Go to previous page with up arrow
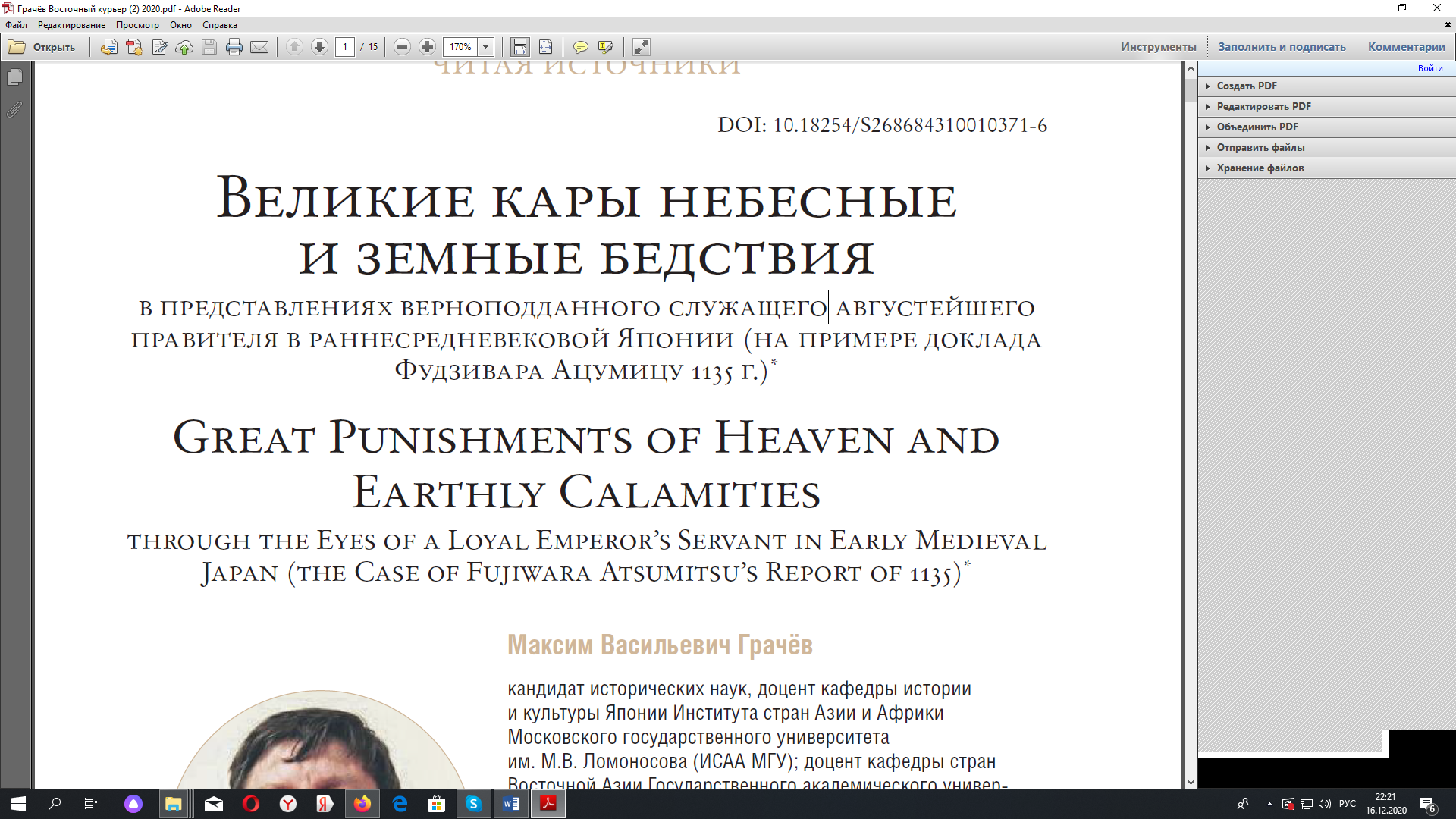 (294, 47)
